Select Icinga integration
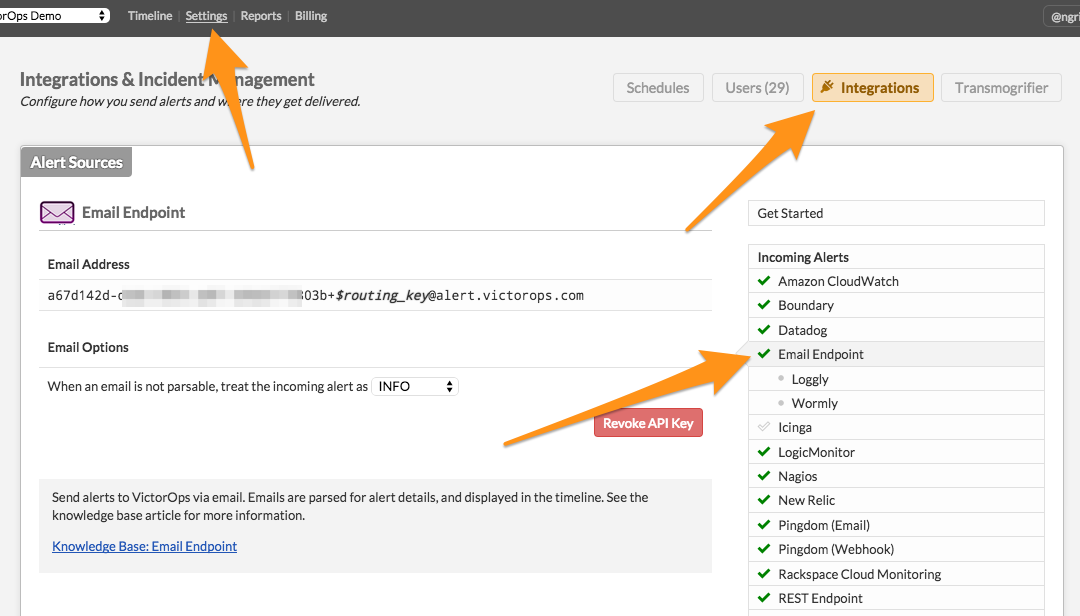The height and width of the screenshot is (616, 1080). tap(896, 427)
